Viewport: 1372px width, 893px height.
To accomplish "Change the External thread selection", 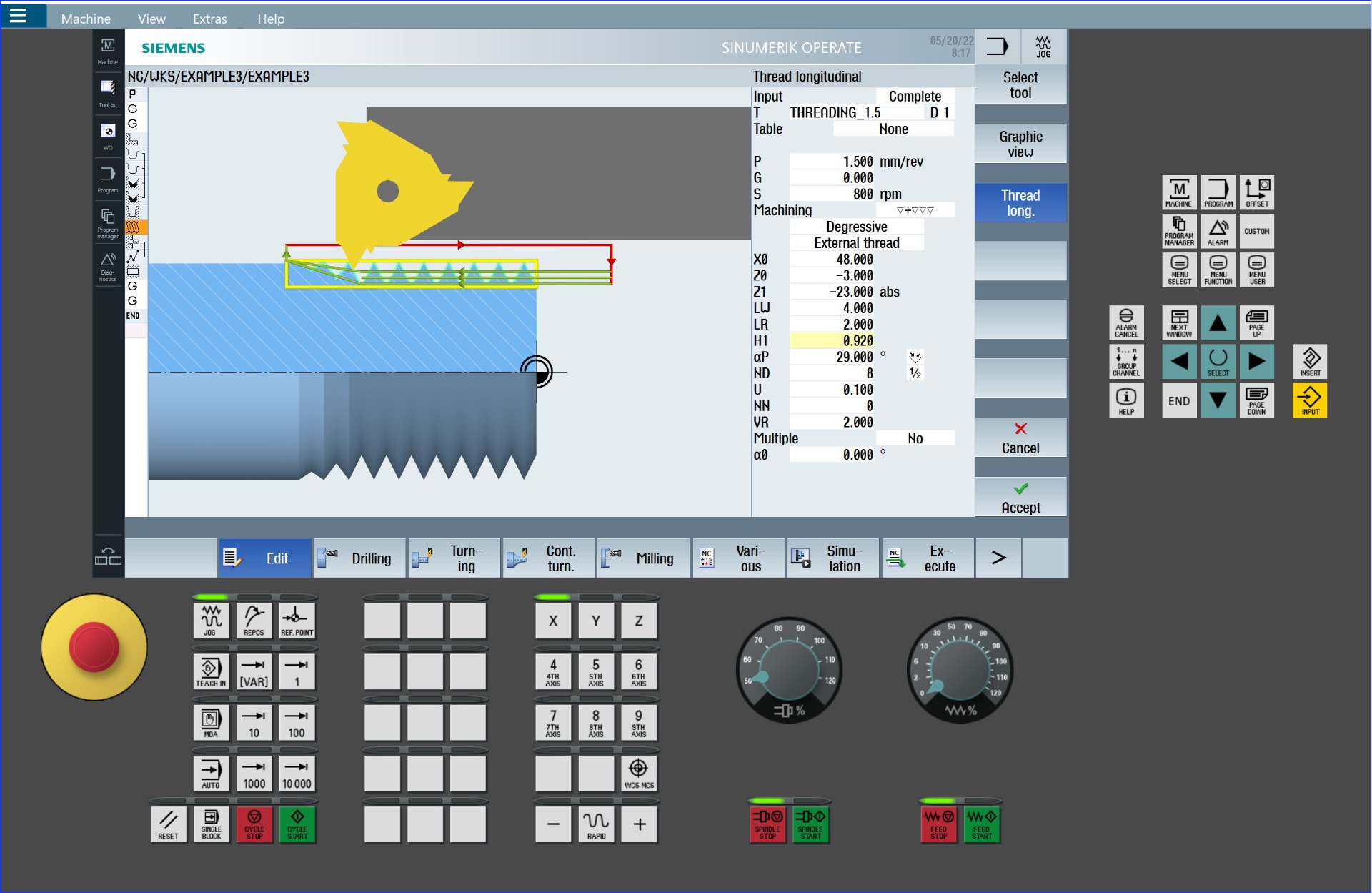I will [x=856, y=244].
